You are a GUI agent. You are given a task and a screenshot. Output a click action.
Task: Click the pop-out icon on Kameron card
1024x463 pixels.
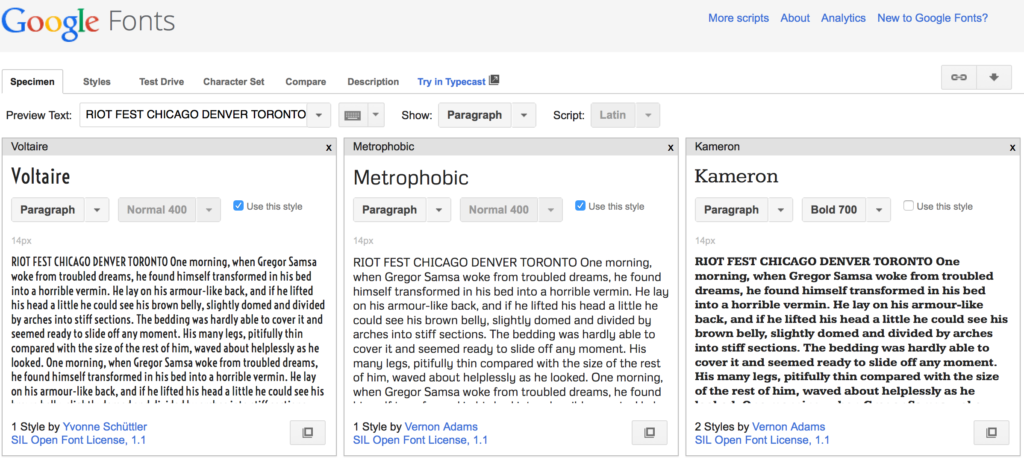point(991,432)
